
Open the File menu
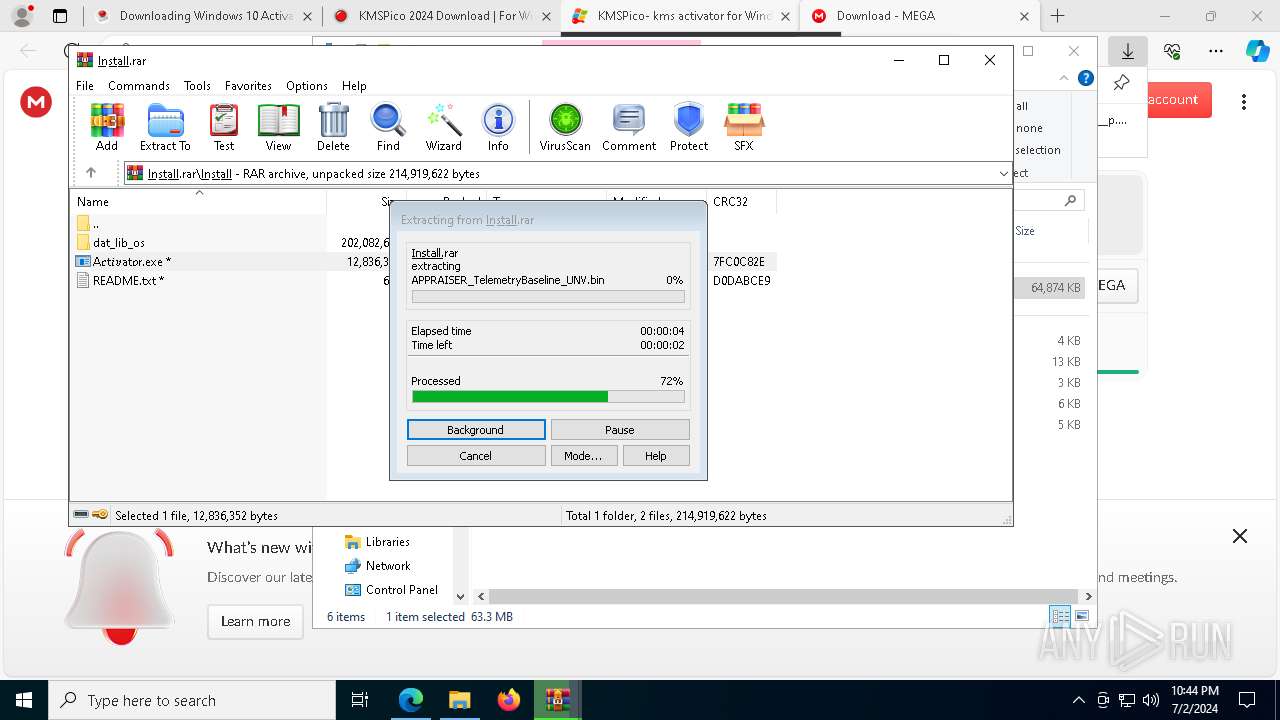tap(85, 86)
